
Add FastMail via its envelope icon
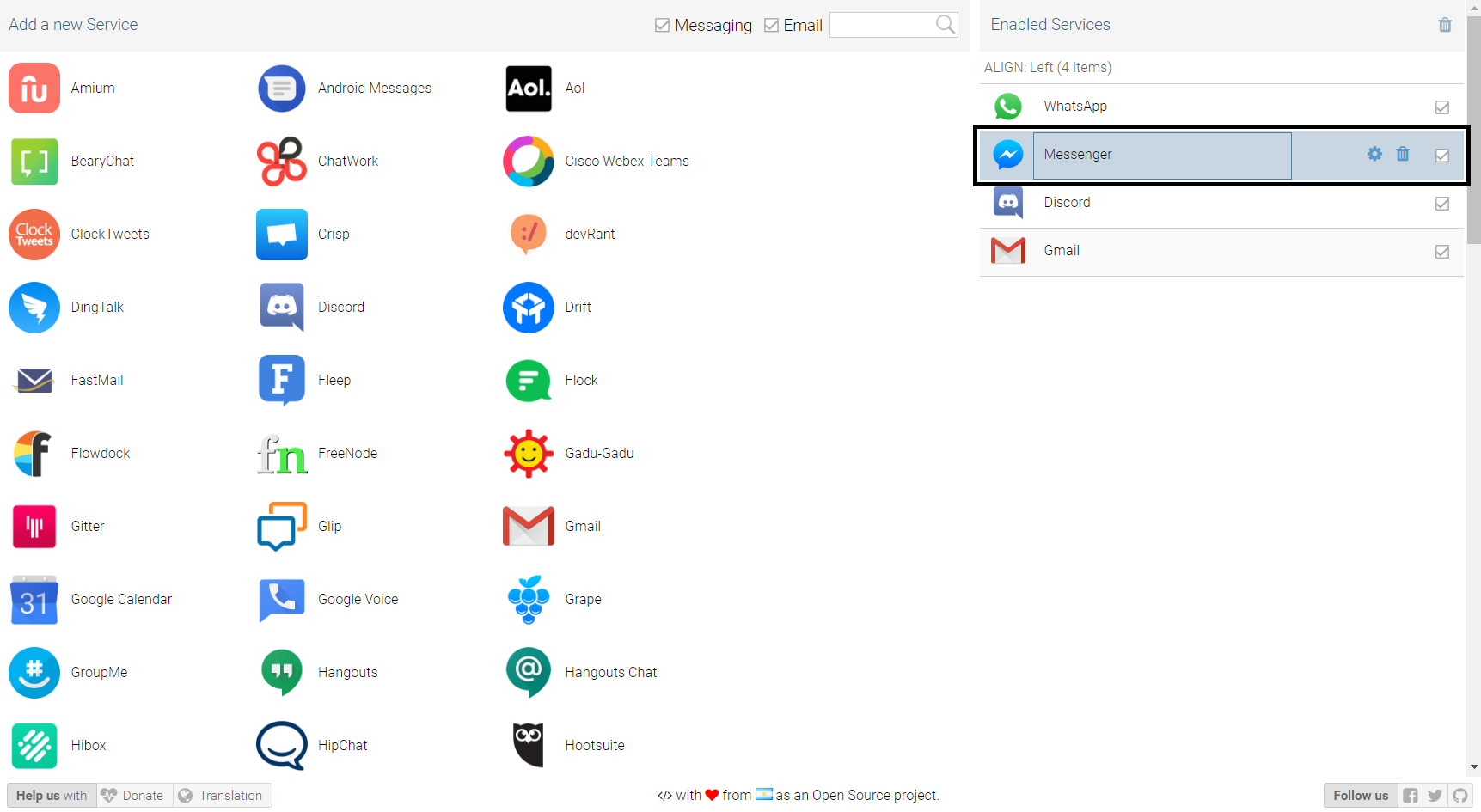coord(34,380)
